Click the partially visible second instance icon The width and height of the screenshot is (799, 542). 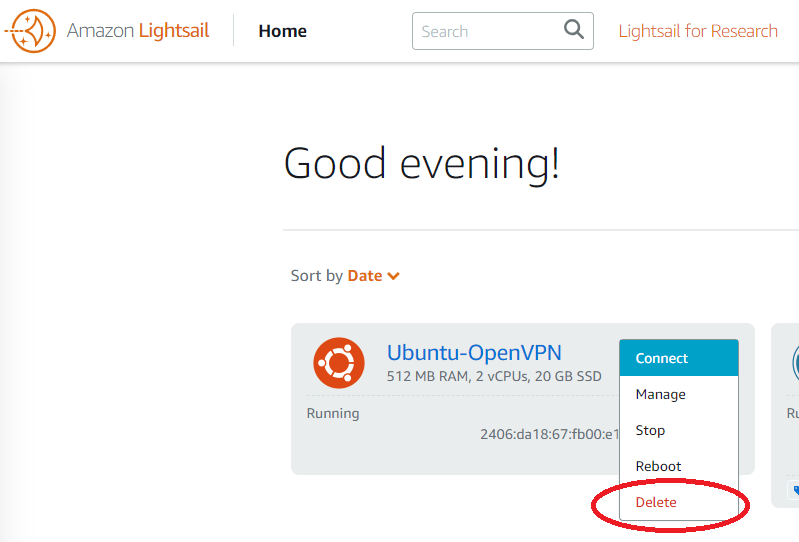coord(794,363)
